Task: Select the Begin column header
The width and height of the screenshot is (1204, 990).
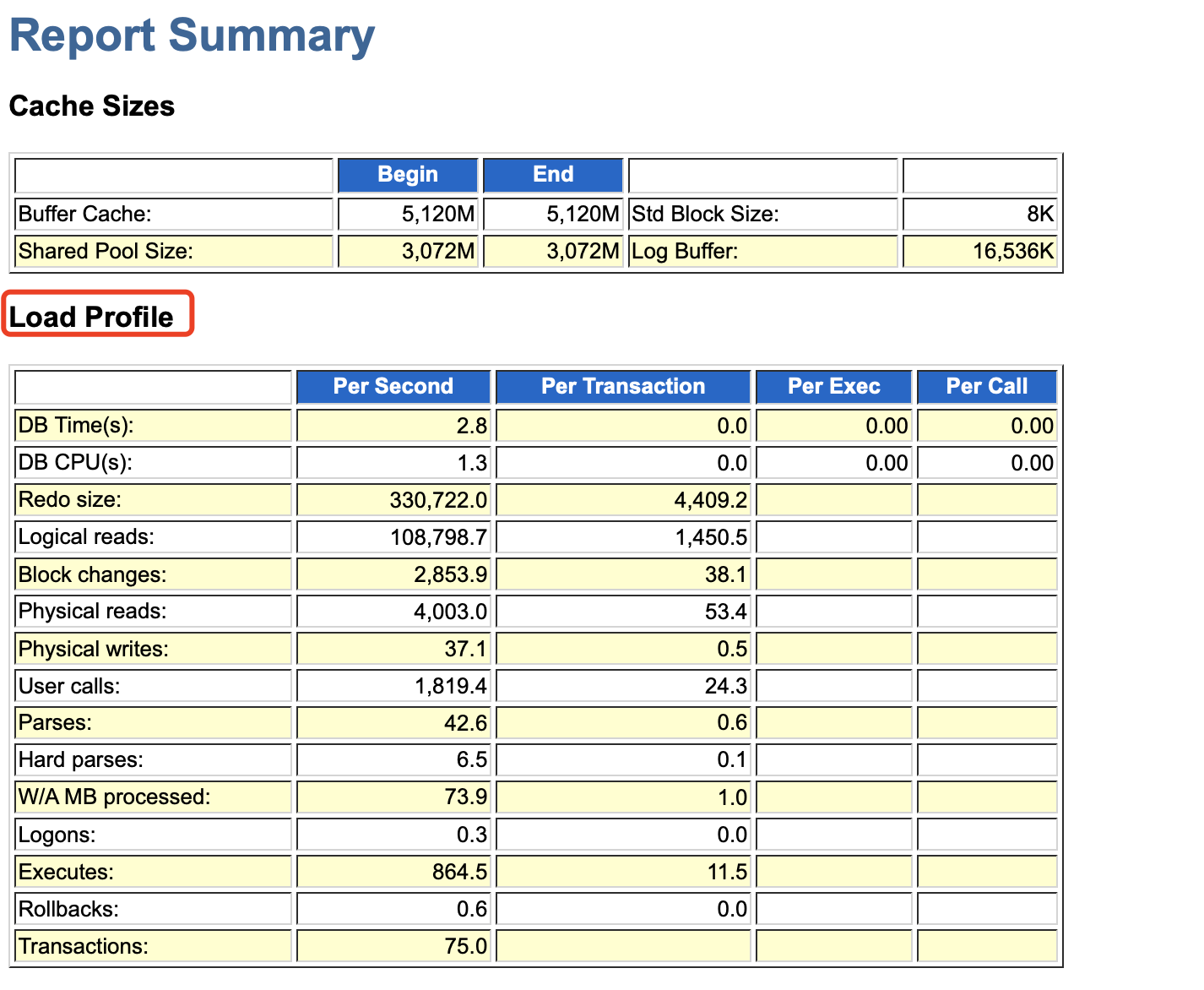Action: [407, 175]
